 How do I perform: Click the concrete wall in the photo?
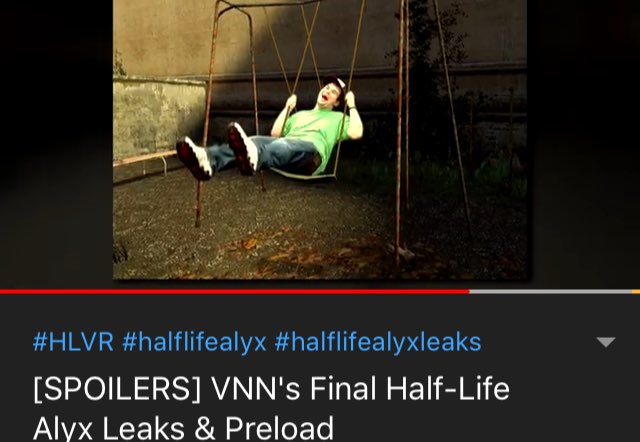[158, 116]
